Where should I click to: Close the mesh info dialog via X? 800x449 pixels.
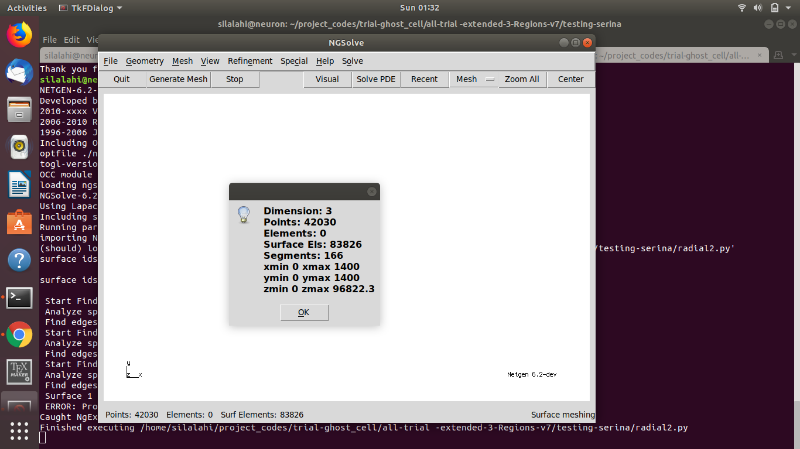[x=371, y=191]
